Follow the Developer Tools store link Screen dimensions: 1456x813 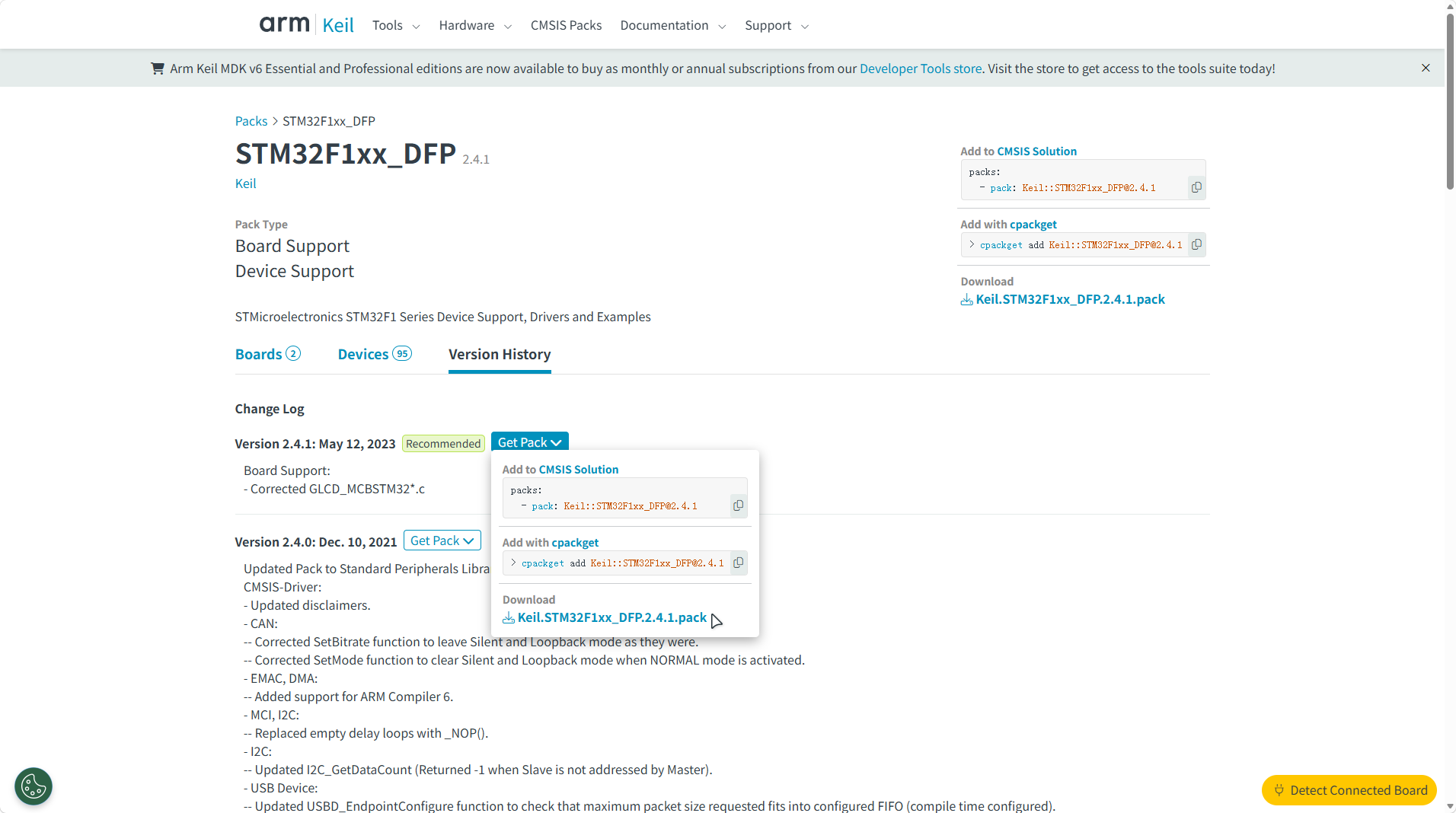920,69
